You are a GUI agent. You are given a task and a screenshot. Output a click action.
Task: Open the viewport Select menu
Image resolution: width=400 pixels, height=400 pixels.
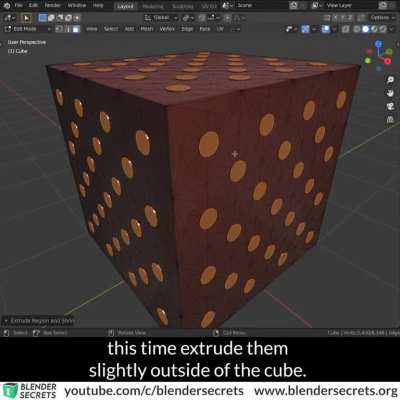coord(111,29)
